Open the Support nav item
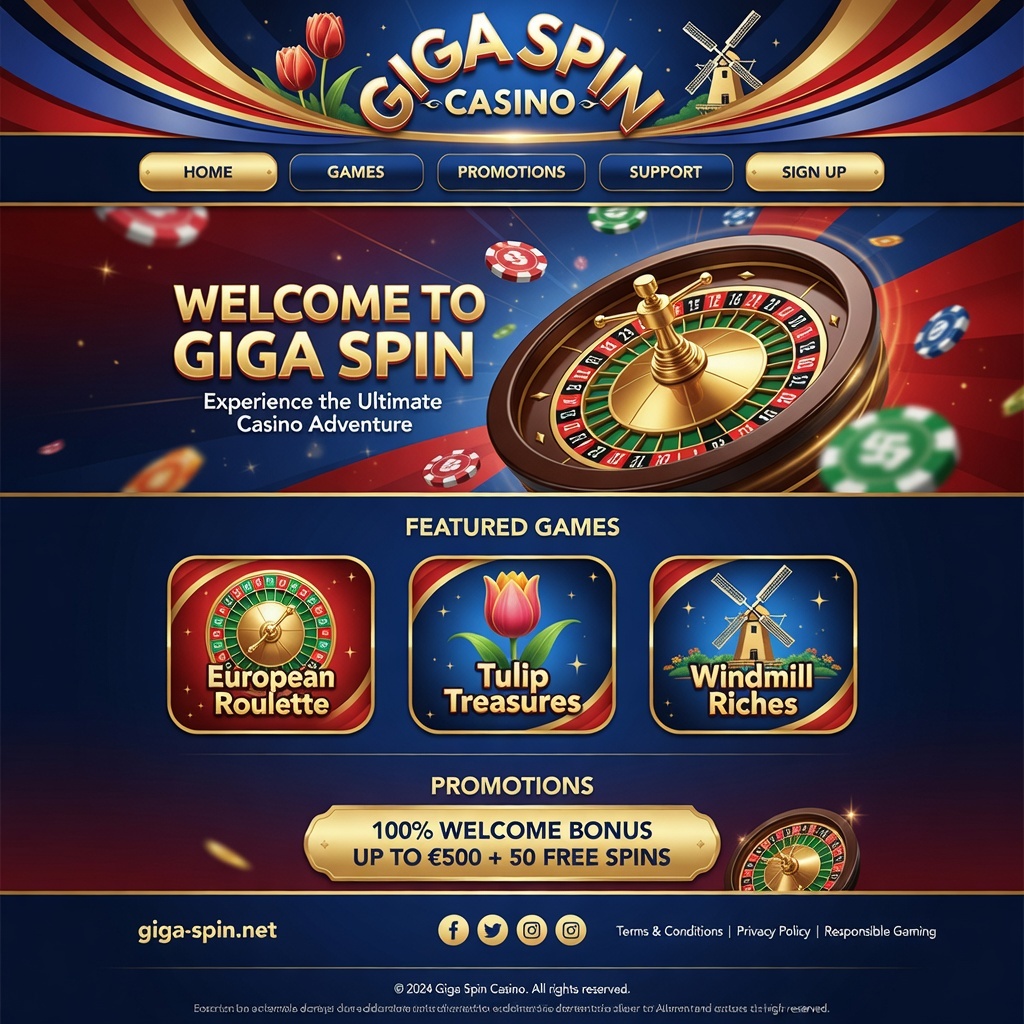This screenshot has width=1024, height=1024. pyautogui.click(x=665, y=172)
